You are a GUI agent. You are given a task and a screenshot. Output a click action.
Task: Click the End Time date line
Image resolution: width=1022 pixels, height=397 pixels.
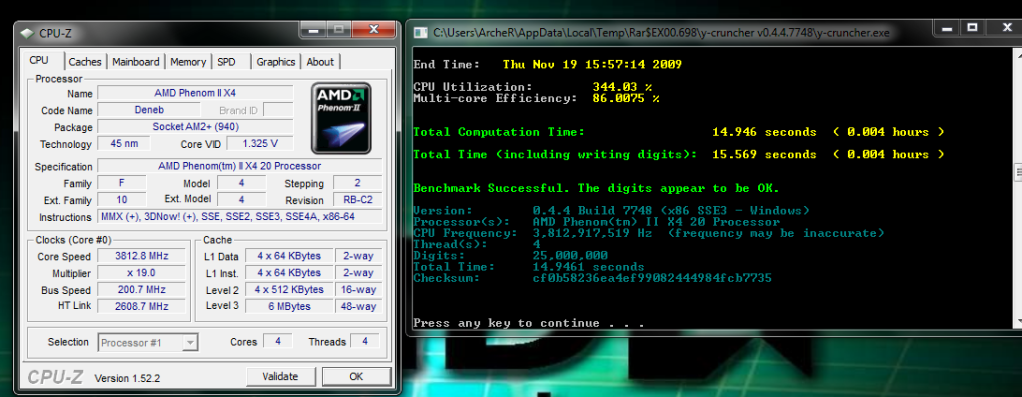pyautogui.click(x=548, y=65)
